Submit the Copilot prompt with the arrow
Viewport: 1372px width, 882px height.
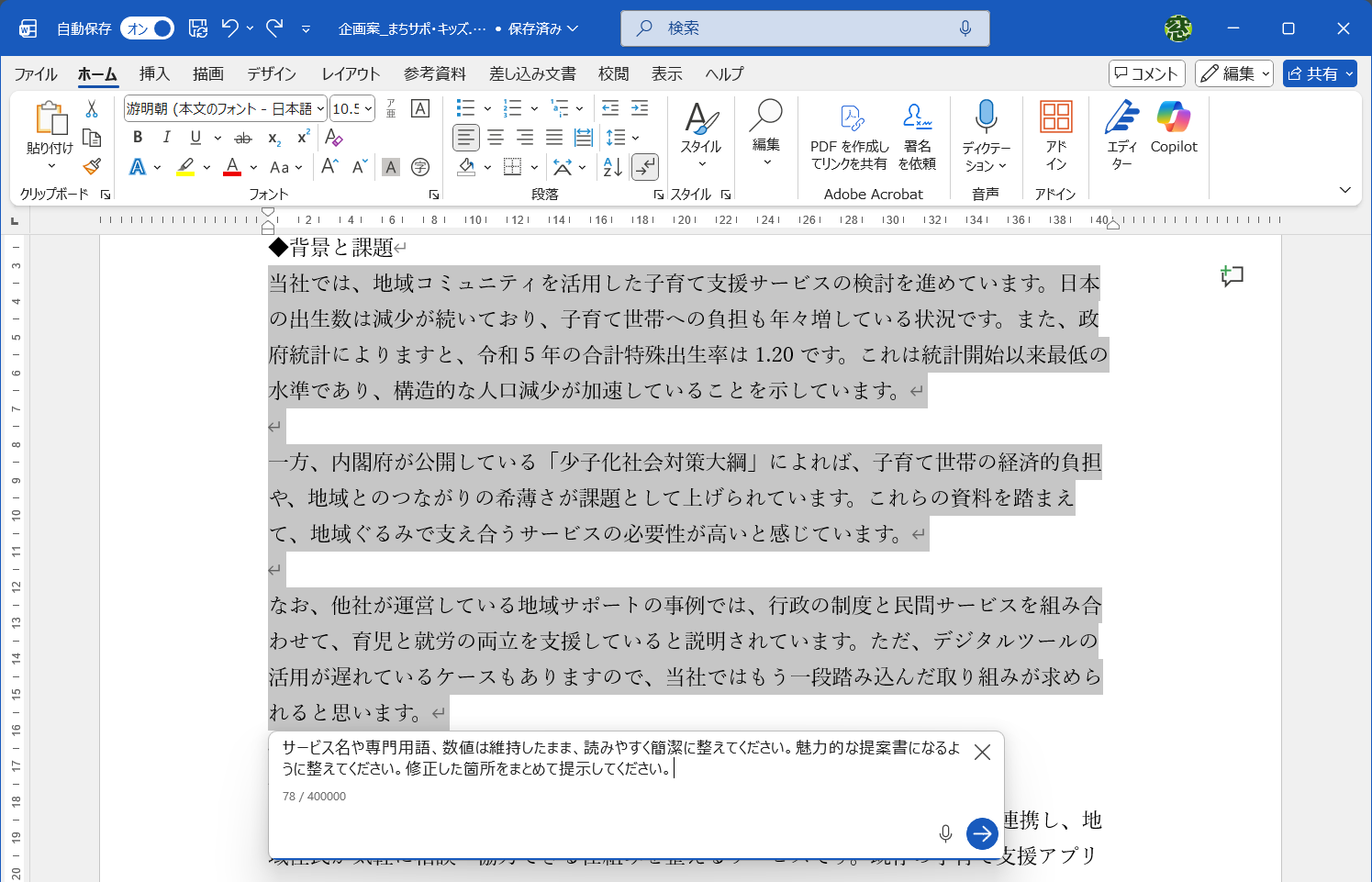click(982, 833)
